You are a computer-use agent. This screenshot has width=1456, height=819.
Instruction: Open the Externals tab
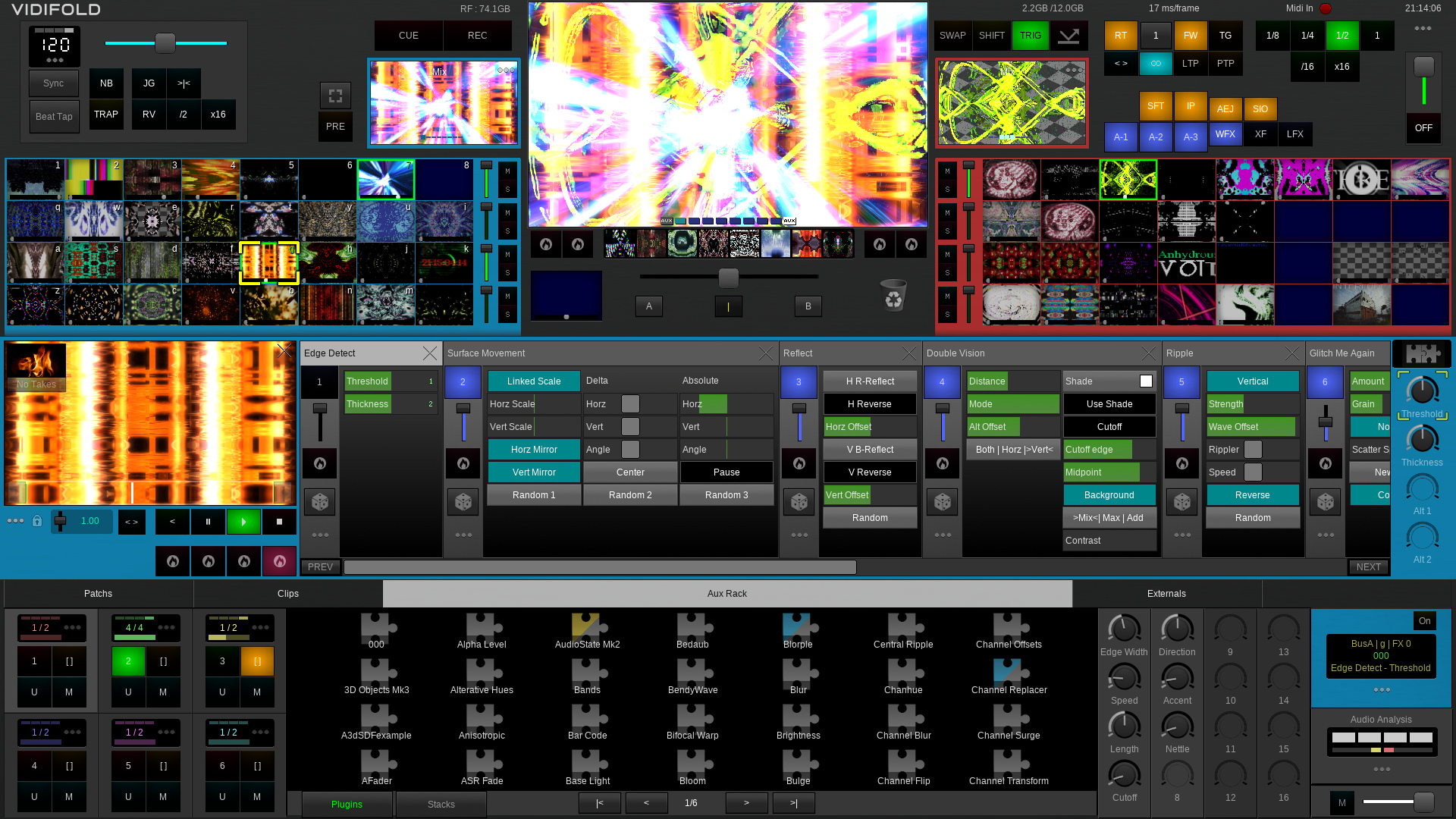coord(1166,594)
